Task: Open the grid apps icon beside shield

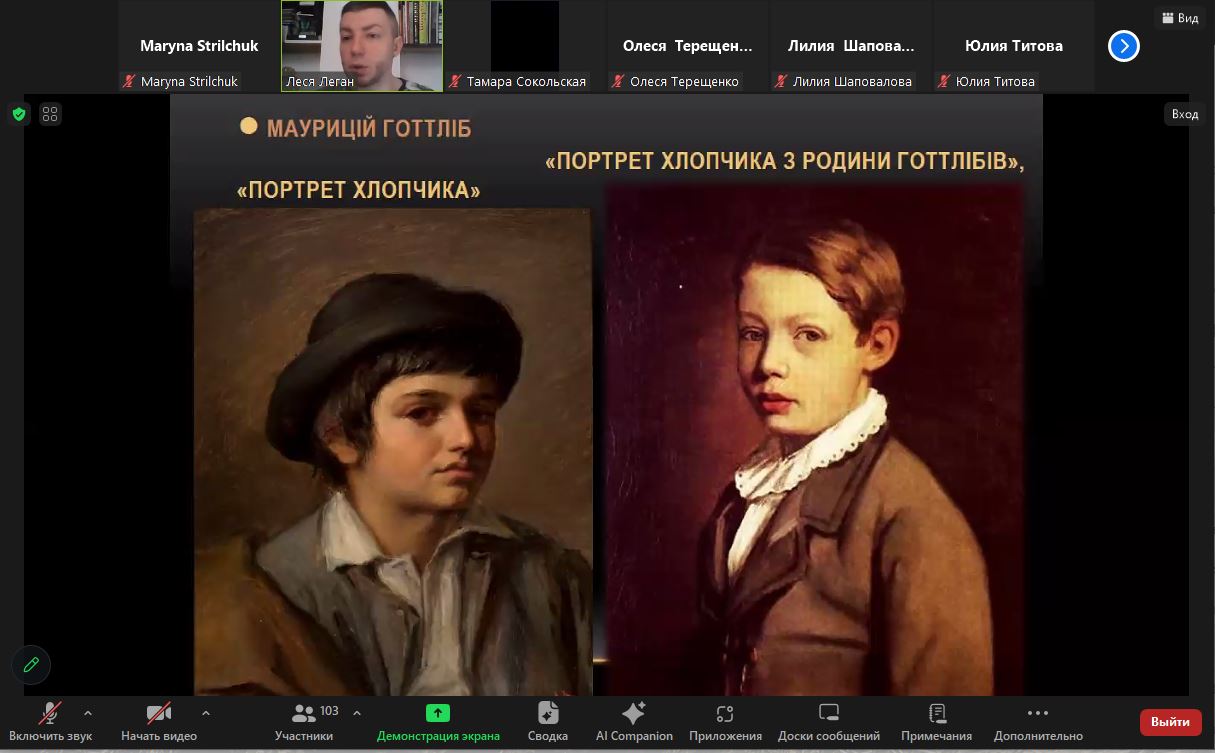Action: click(x=50, y=114)
